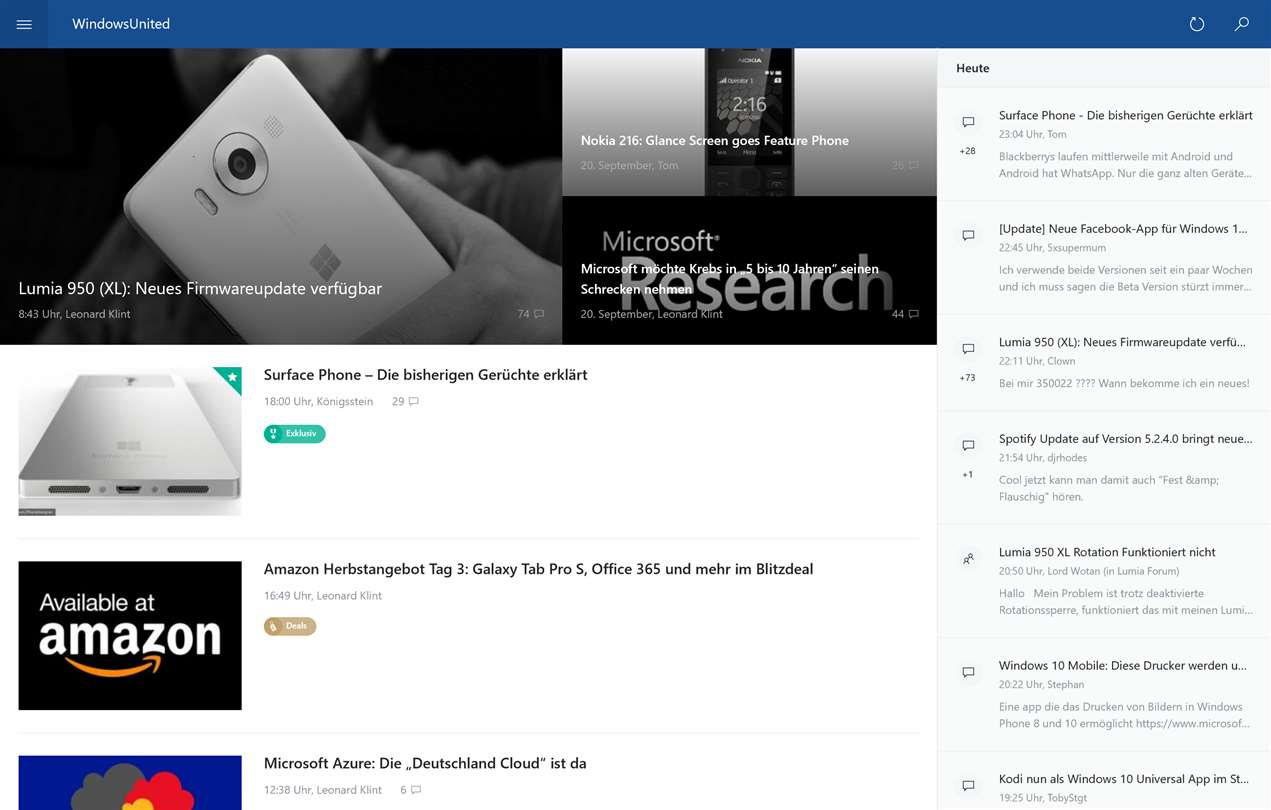Click 8:43 Uhr, Leonard Klint byline on hero

click(74, 314)
